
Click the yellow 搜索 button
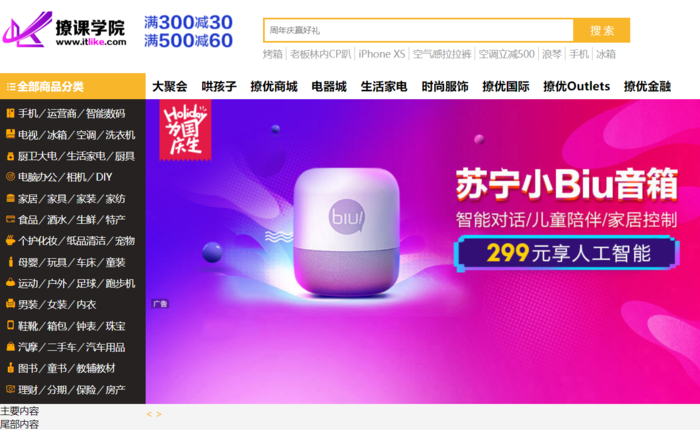tap(602, 30)
